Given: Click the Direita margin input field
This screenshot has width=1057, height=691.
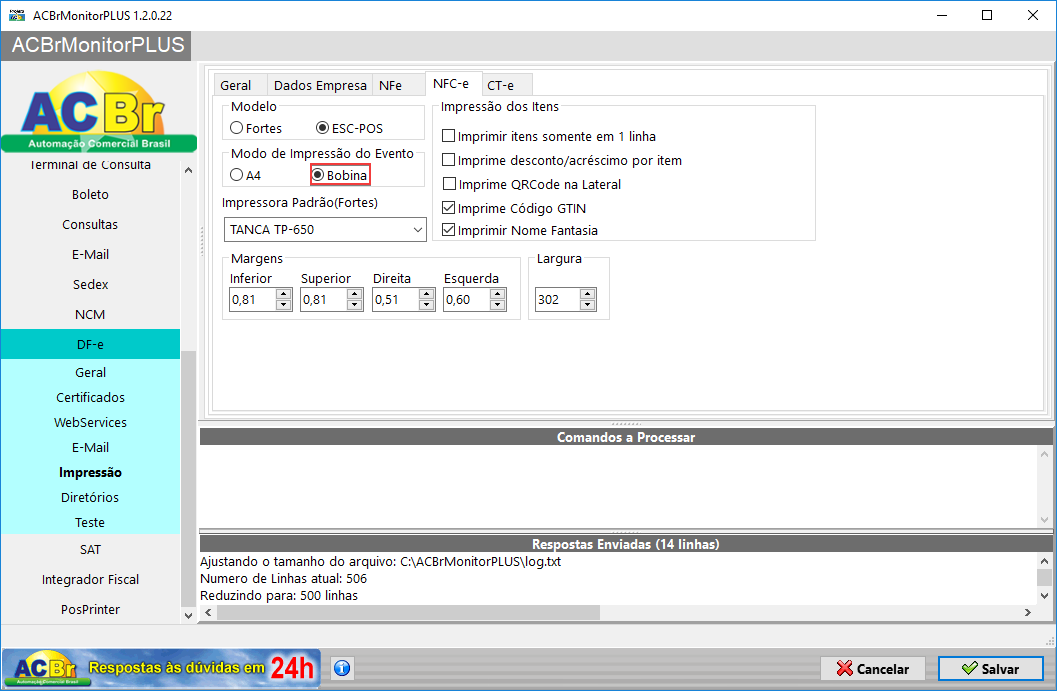Looking at the screenshot, I should click(x=396, y=299).
